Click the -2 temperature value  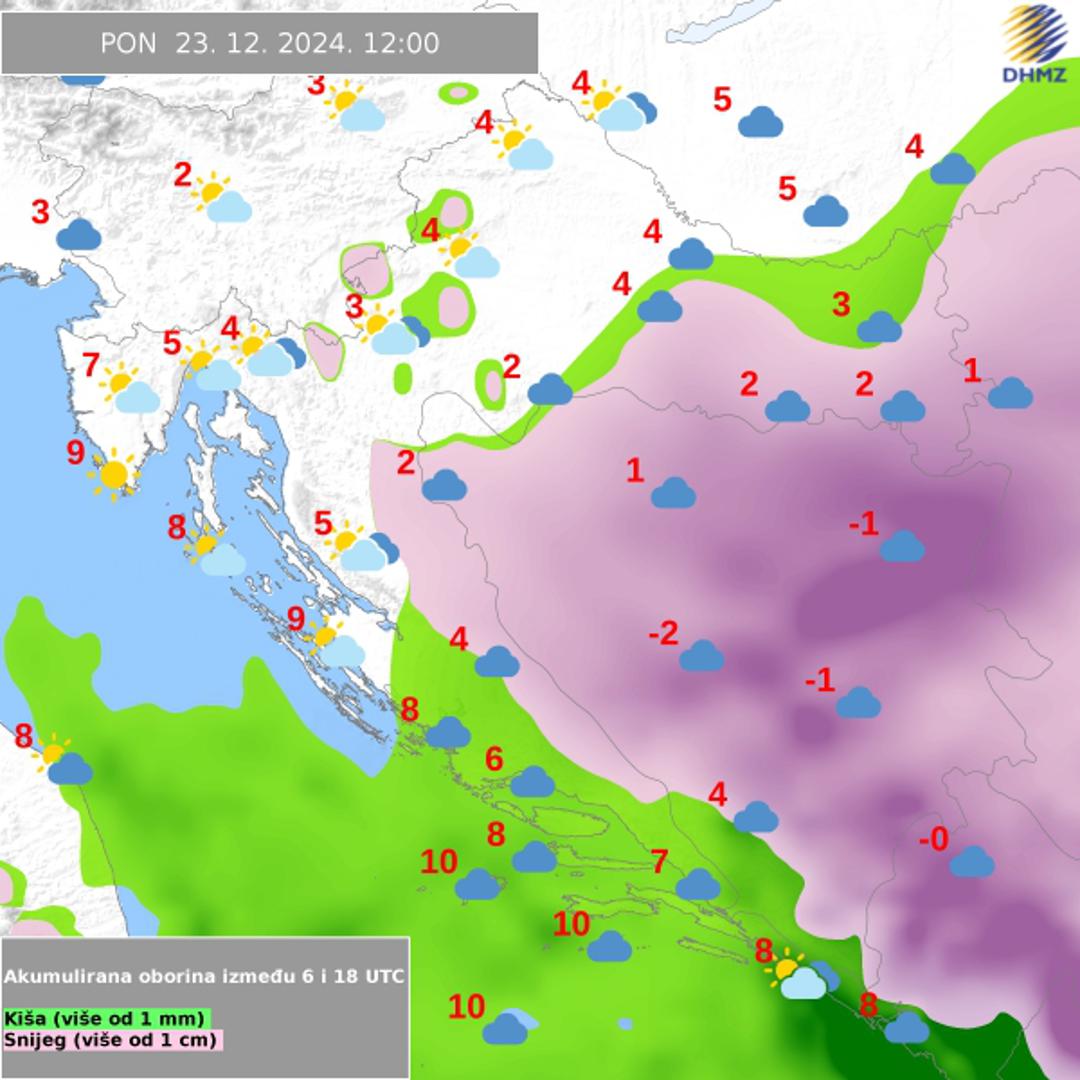tap(662, 633)
